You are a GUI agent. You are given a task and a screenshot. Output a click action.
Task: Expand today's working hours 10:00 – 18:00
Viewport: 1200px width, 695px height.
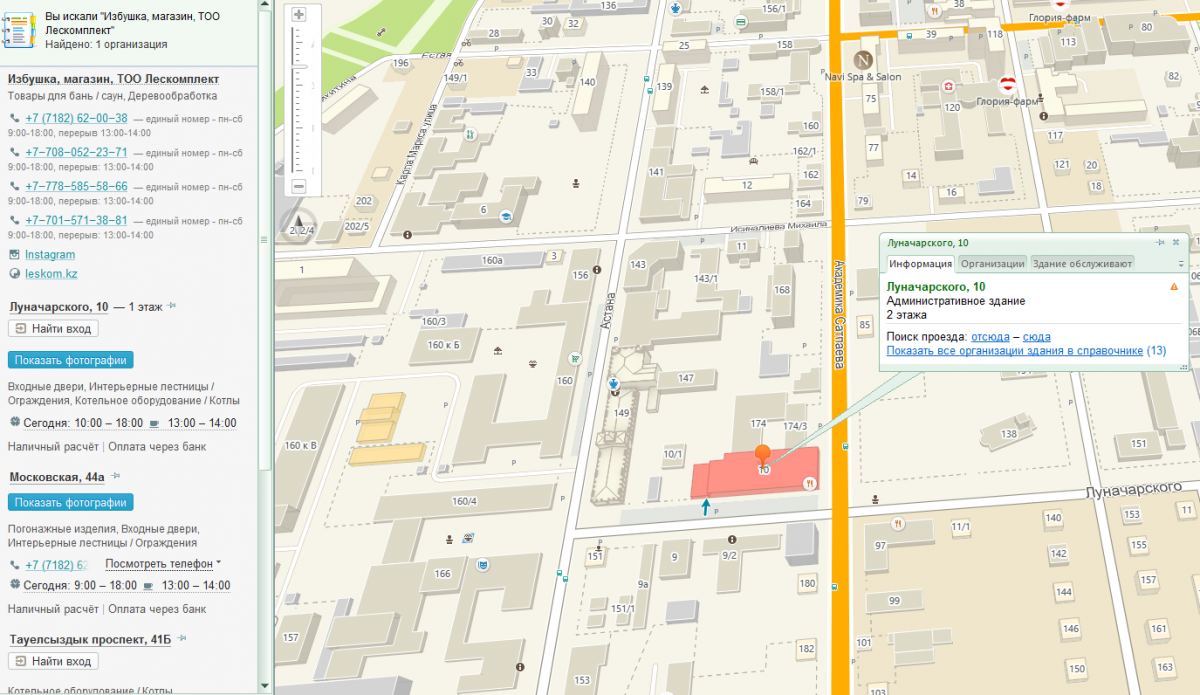point(122,423)
